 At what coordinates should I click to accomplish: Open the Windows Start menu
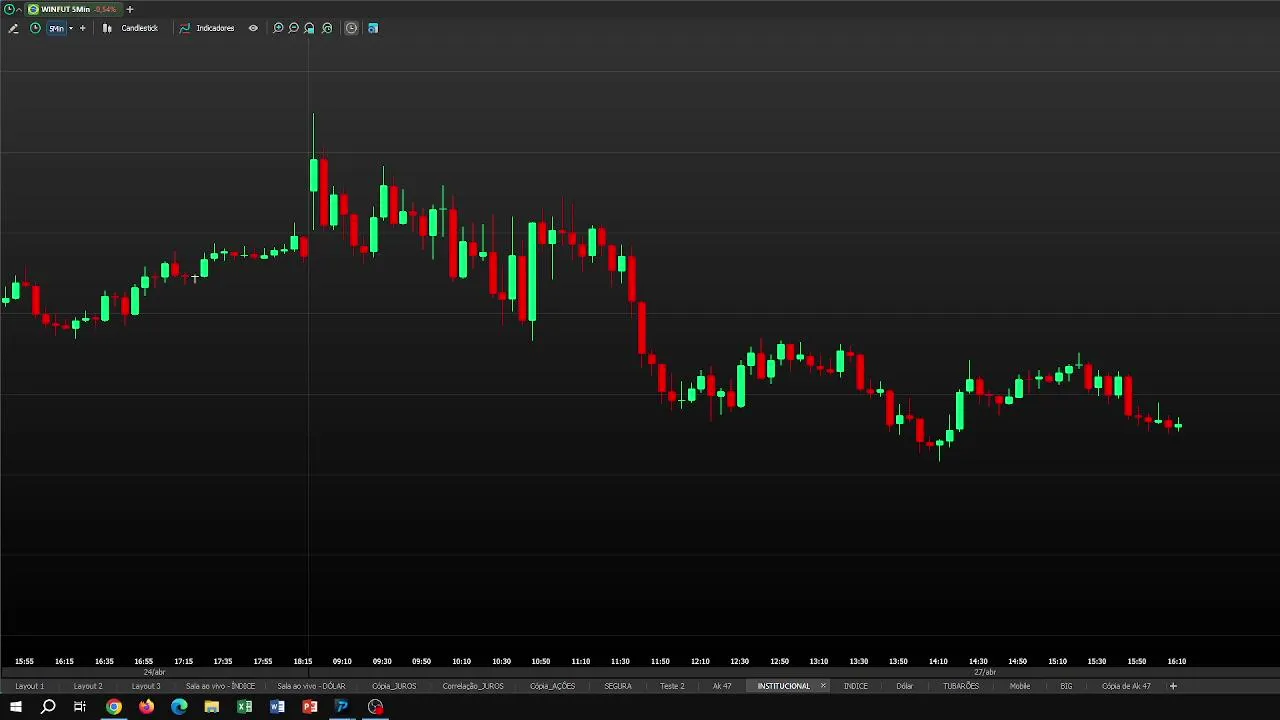click(x=16, y=707)
